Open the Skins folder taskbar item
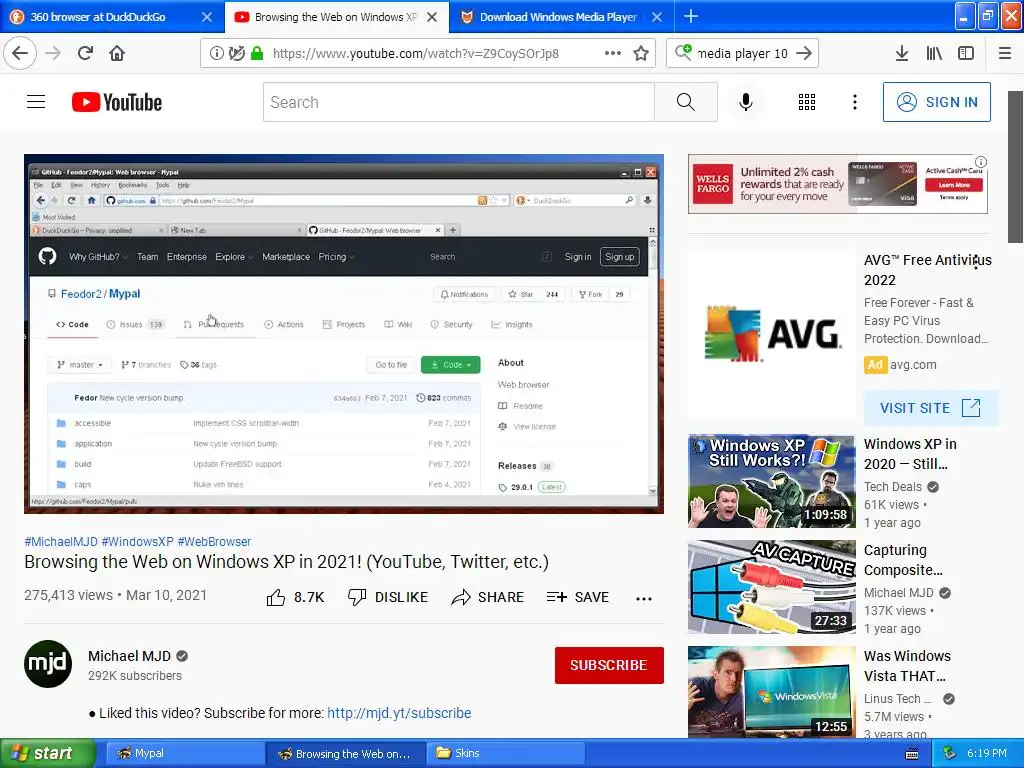 504,753
